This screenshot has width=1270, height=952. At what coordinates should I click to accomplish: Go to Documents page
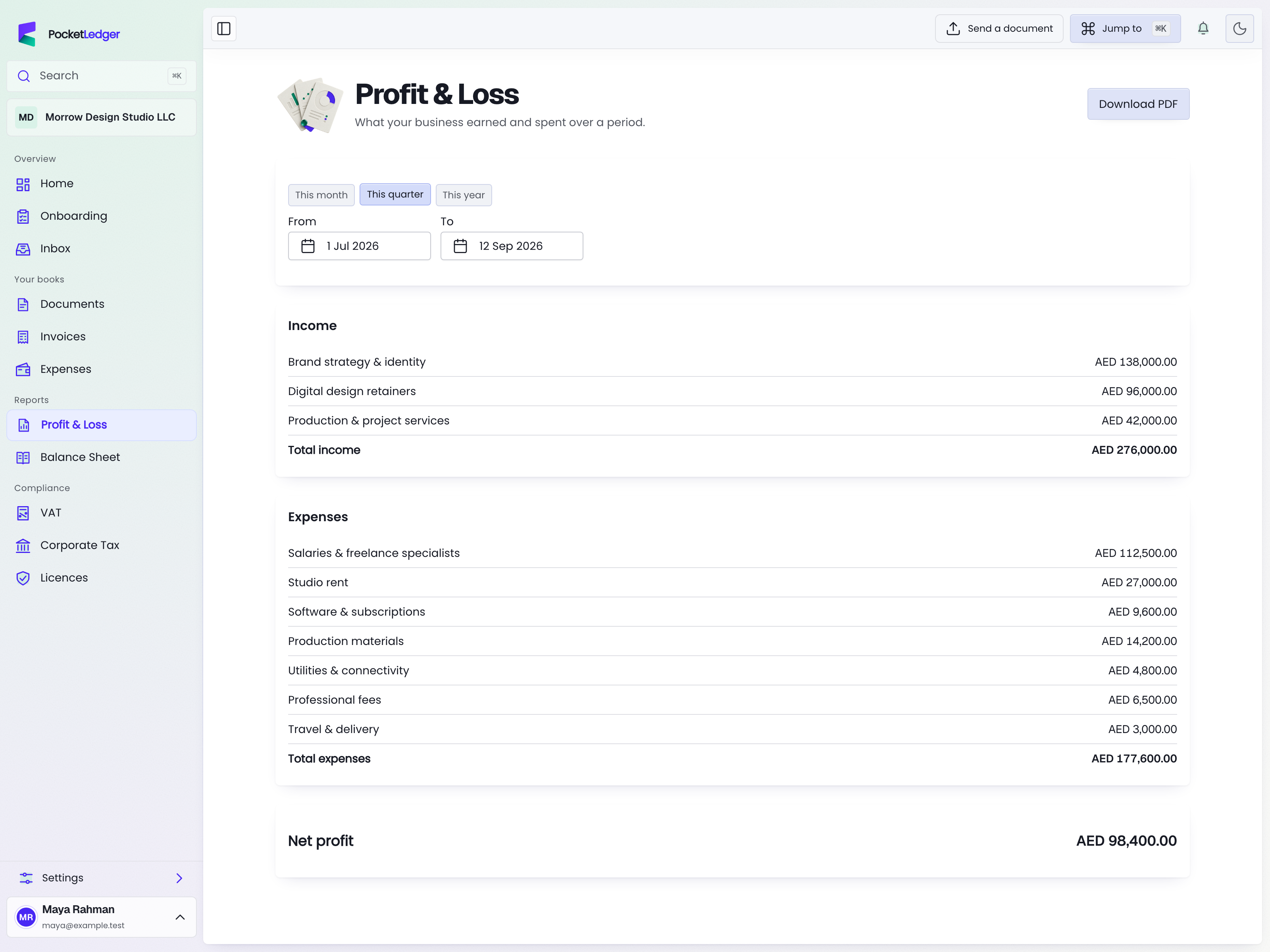click(102, 304)
